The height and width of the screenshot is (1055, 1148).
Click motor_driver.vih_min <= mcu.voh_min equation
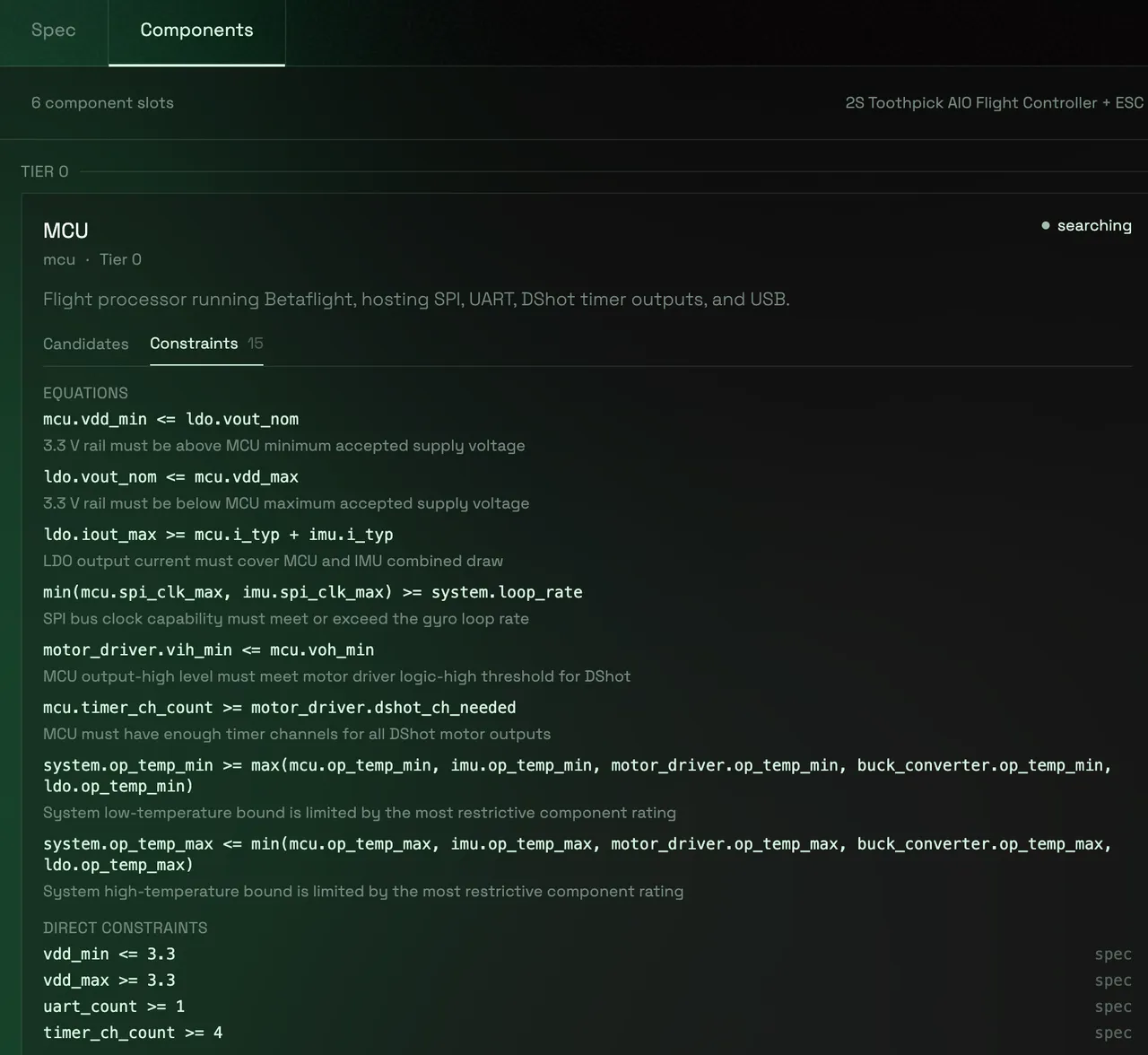click(x=209, y=650)
